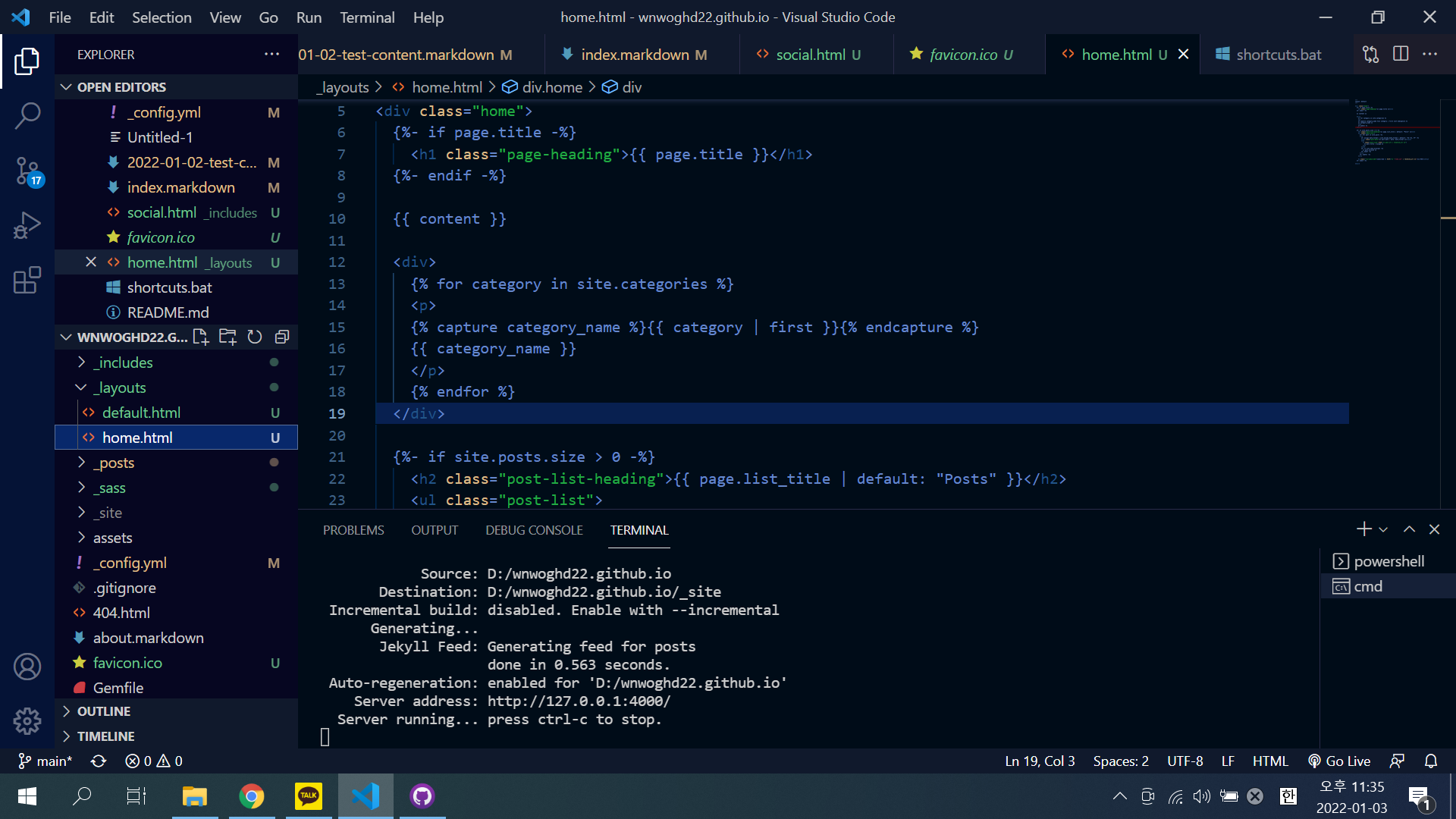1456x819 pixels.
Task: Open the Terminal menu
Action: 367,17
